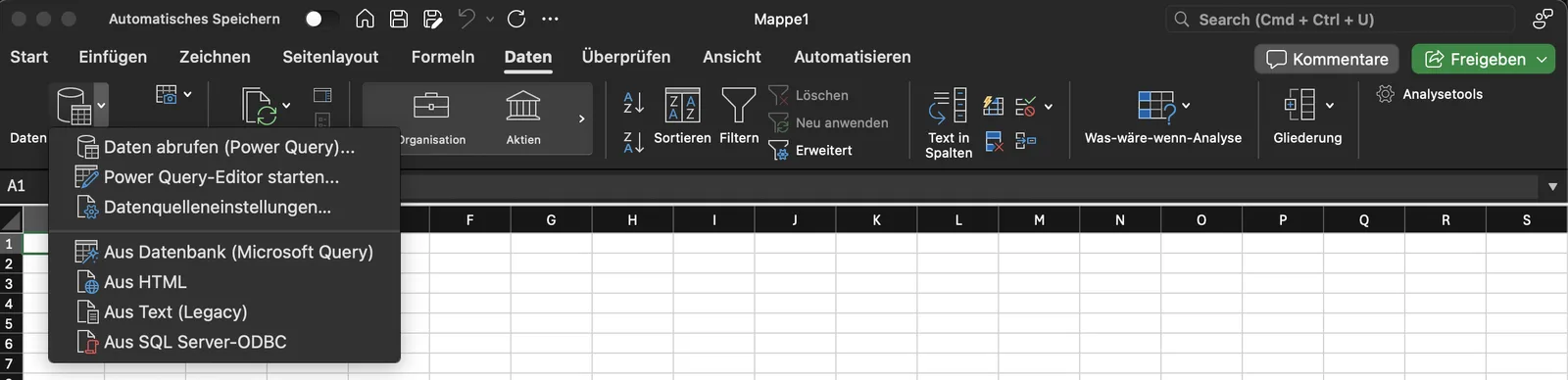1568x380 pixels.
Task: Open the Sortieren dialog
Action: click(682, 117)
